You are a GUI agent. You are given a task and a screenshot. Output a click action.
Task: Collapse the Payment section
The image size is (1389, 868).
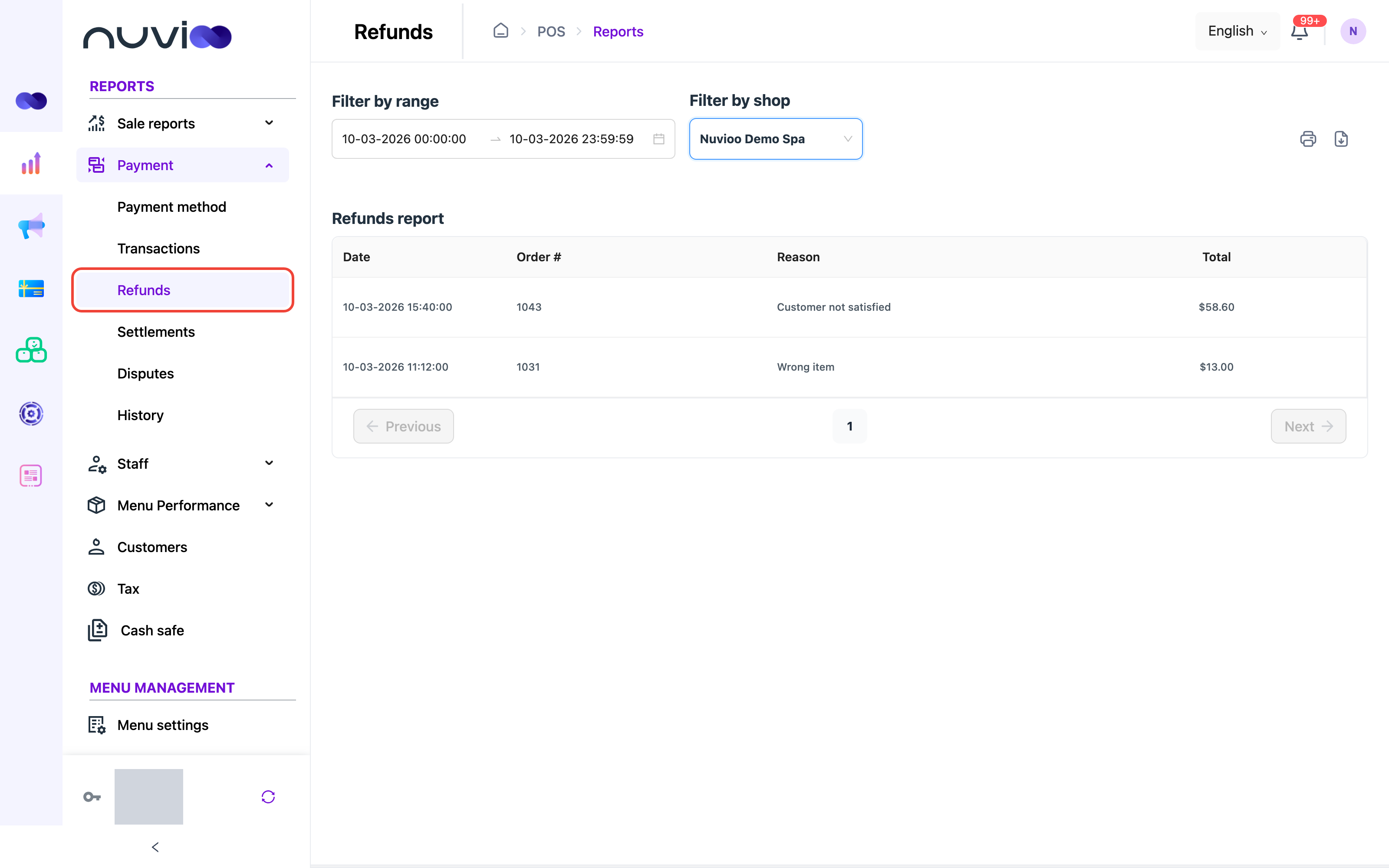[182, 165]
